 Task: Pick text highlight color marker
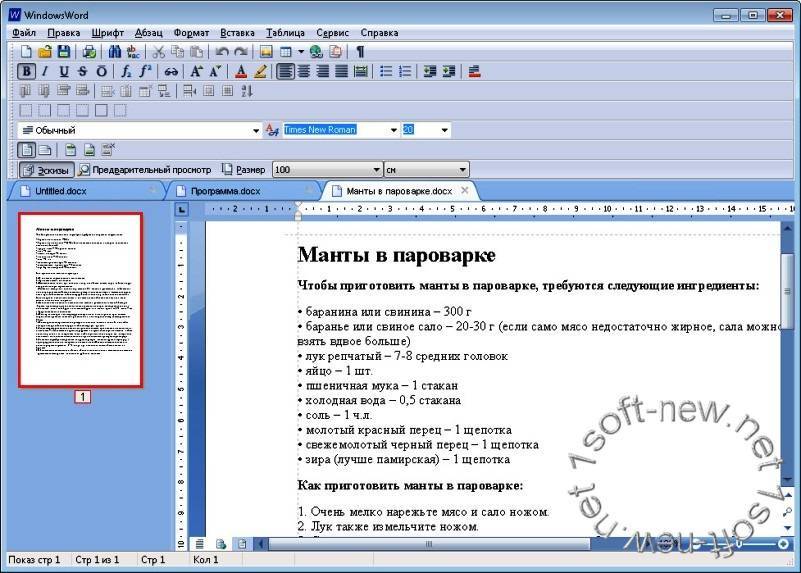(x=260, y=71)
